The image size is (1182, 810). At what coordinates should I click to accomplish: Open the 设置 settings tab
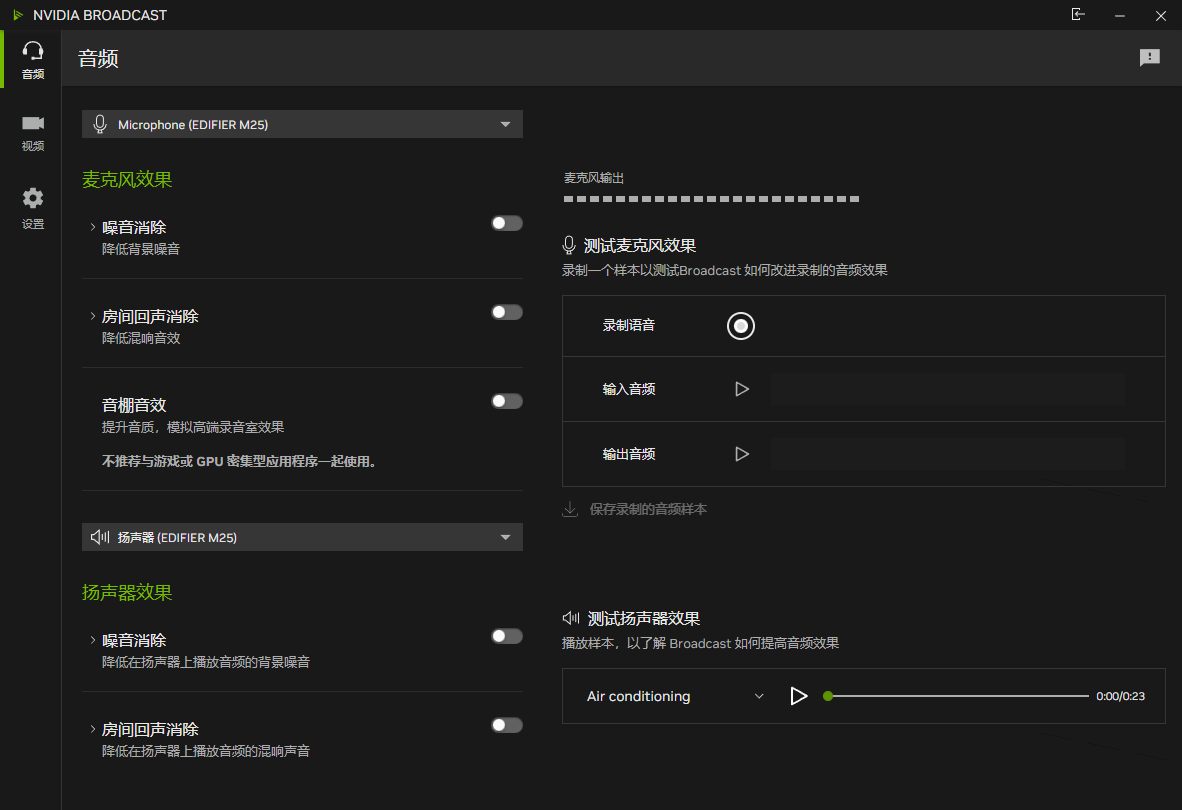click(x=32, y=208)
